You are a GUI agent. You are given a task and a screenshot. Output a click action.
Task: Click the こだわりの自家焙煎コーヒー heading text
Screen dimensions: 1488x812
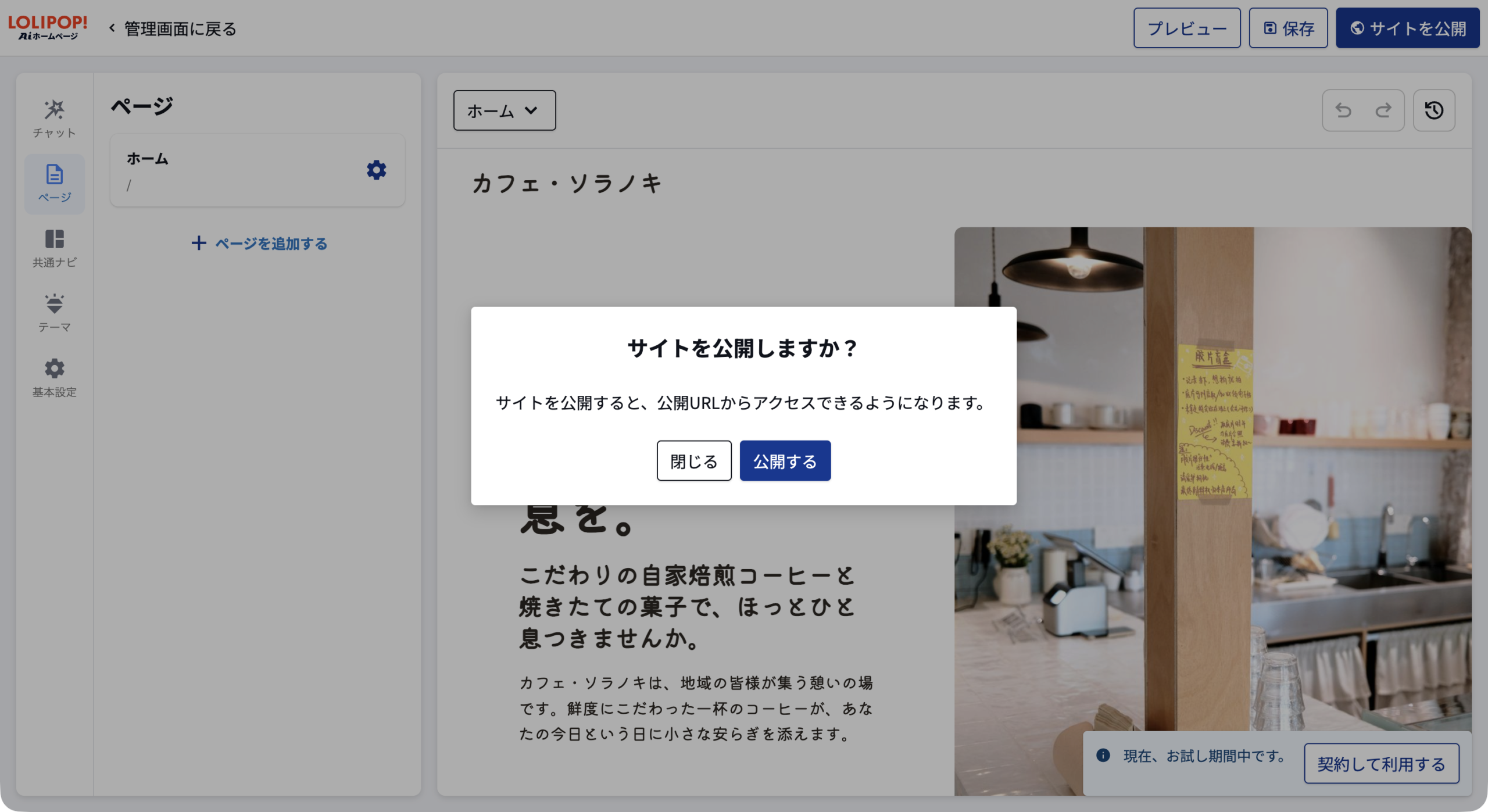pyautogui.click(x=687, y=607)
